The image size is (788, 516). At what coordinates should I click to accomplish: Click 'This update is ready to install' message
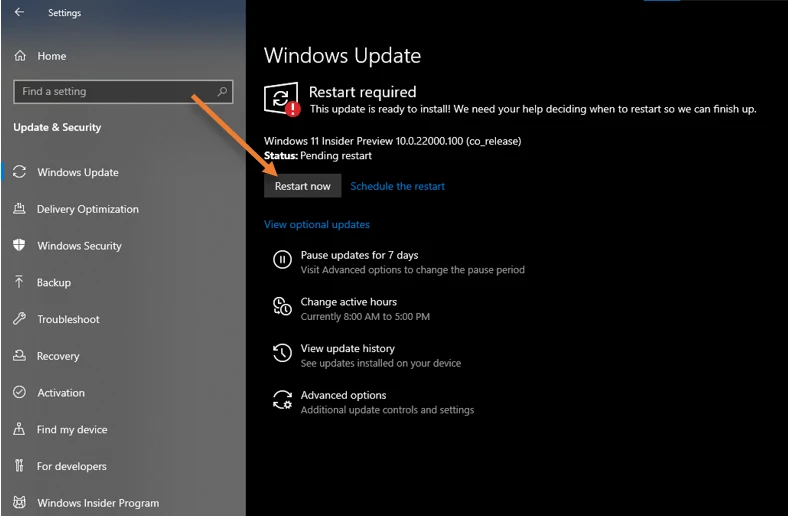pyautogui.click(x=533, y=109)
